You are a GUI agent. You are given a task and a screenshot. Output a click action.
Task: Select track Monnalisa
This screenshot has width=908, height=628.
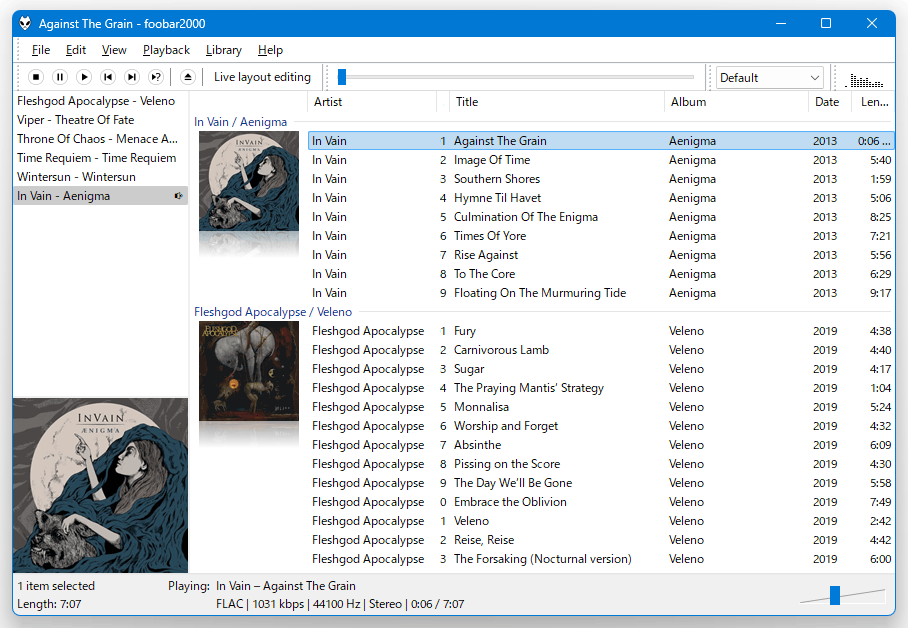[x=601, y=407]
